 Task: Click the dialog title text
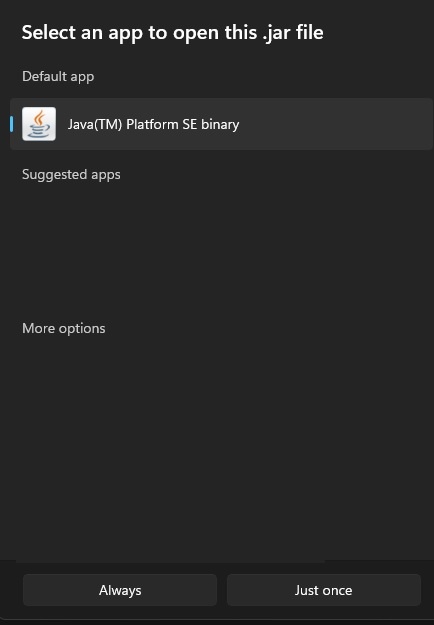[x=173, y=33]
